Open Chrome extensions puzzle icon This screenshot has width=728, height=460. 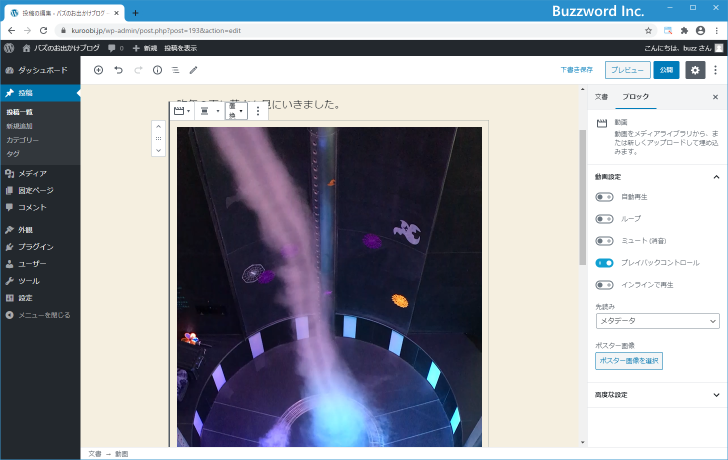pyautogui.click(x=684, y=31)
